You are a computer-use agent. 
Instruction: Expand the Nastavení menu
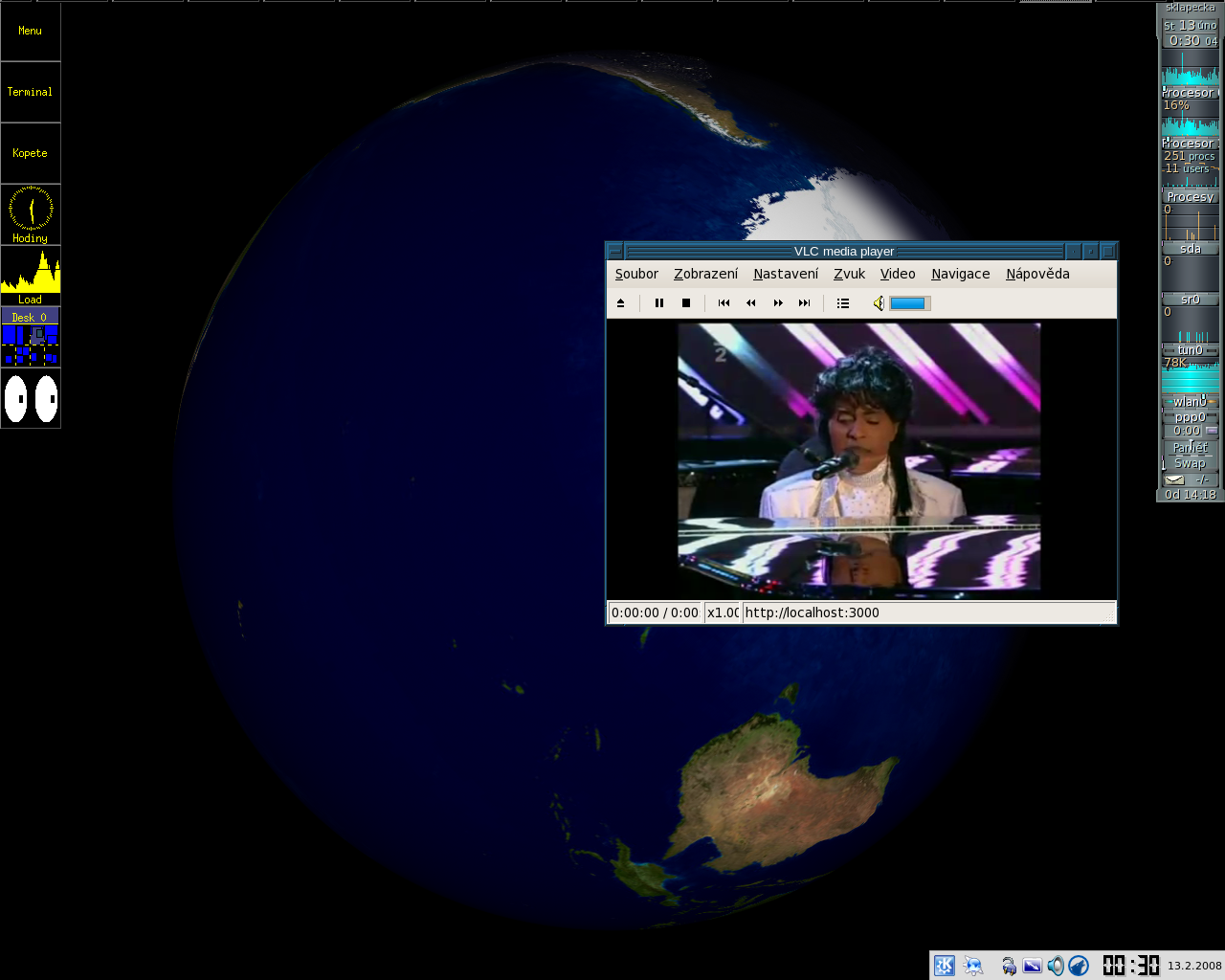tap(786, 274)
